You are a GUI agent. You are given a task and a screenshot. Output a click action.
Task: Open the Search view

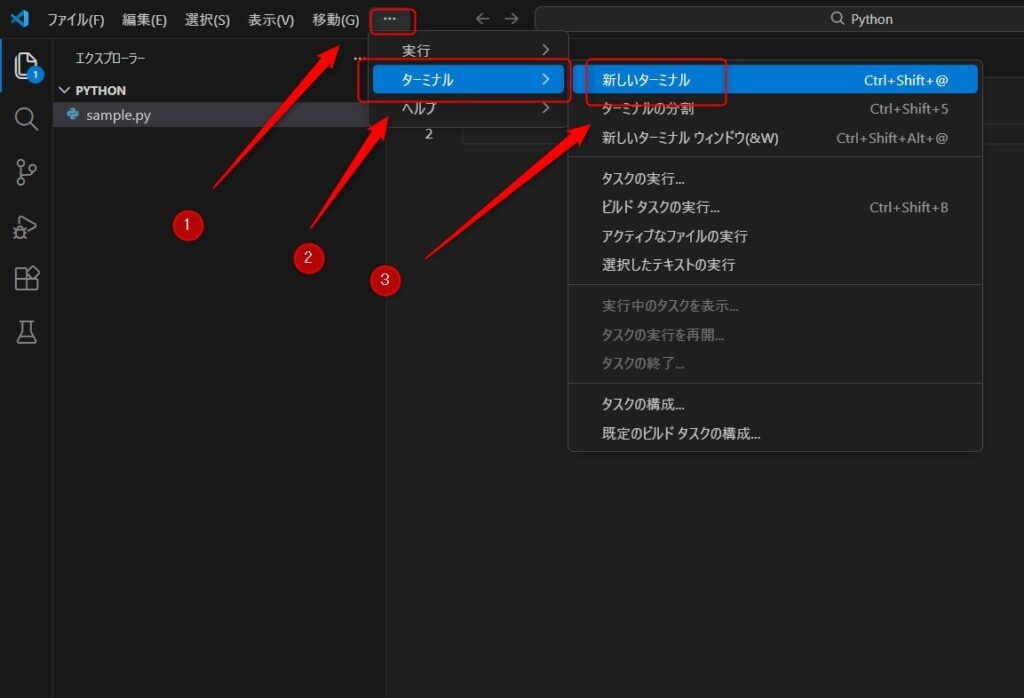click(26, 117)
